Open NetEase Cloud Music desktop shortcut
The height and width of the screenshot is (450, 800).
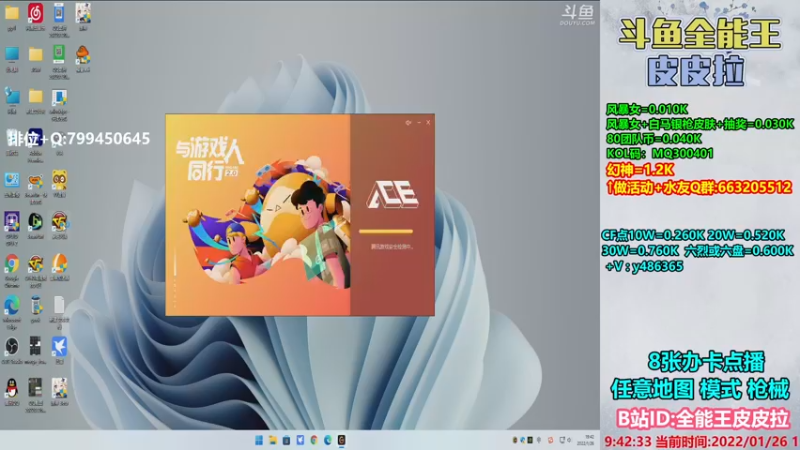[x=35, y=14]
